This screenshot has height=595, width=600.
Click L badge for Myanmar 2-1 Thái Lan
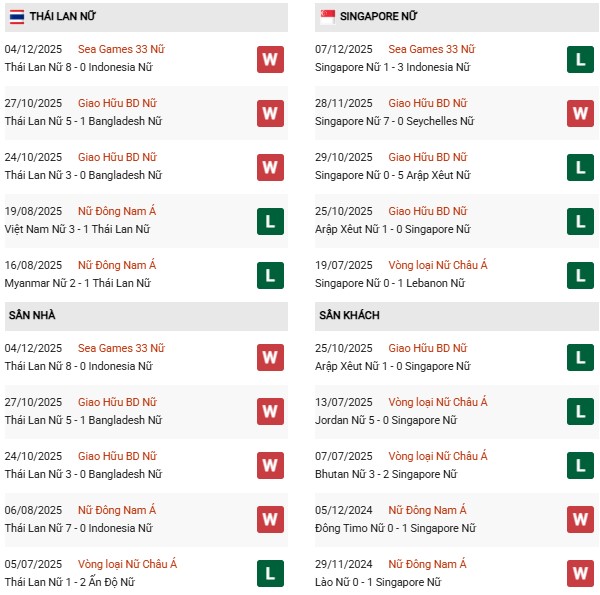tap(269, 275)
